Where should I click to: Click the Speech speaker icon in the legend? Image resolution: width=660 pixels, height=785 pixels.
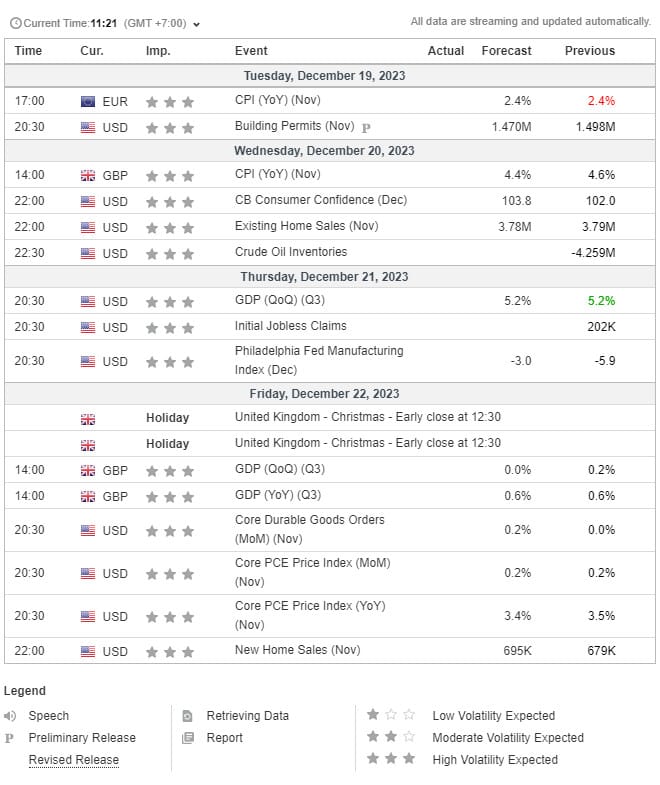[10, 716]
